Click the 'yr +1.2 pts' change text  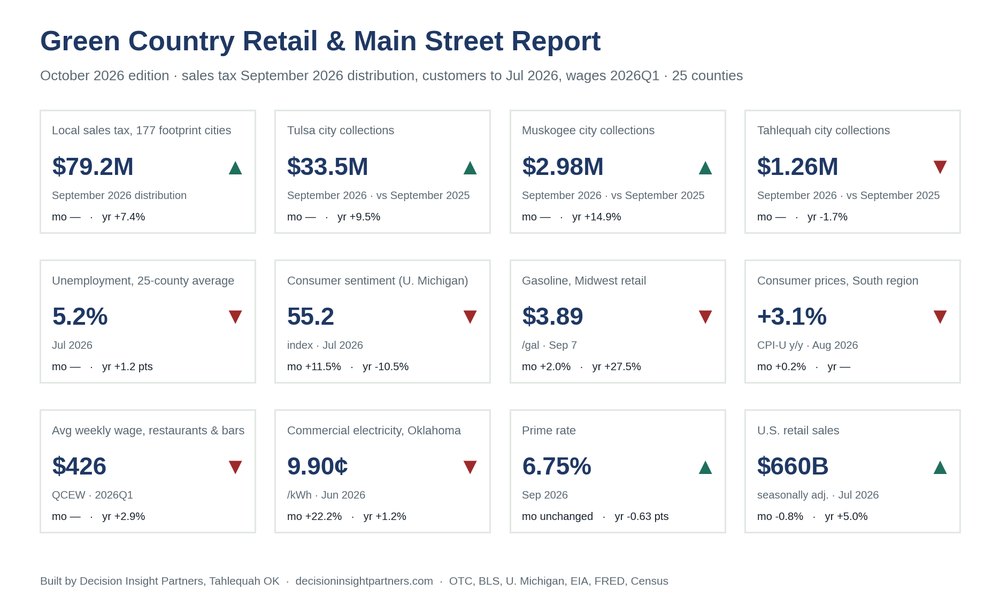(x=128, y=367)
